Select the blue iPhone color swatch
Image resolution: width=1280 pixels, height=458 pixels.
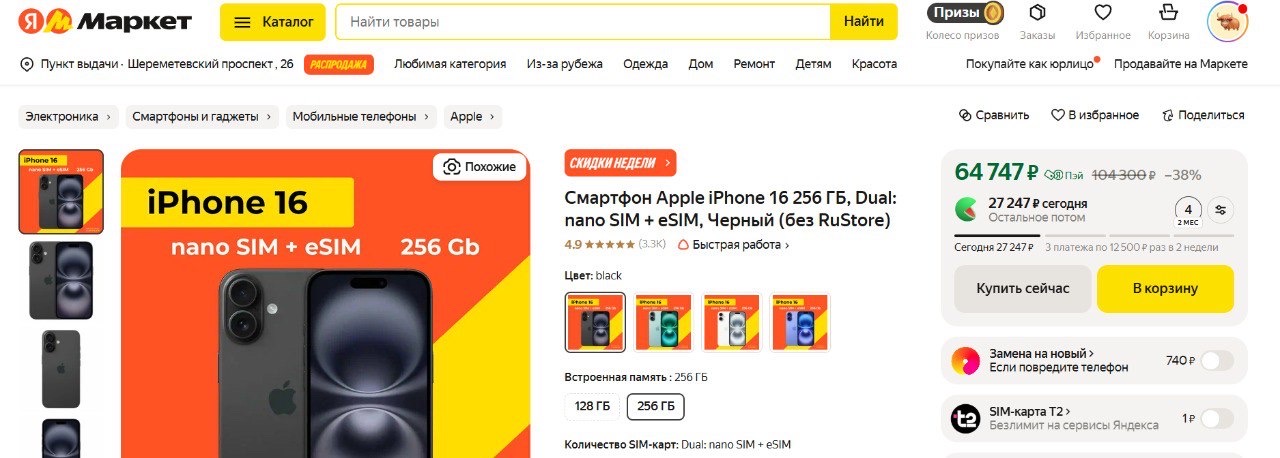click(x=799, y=322)
